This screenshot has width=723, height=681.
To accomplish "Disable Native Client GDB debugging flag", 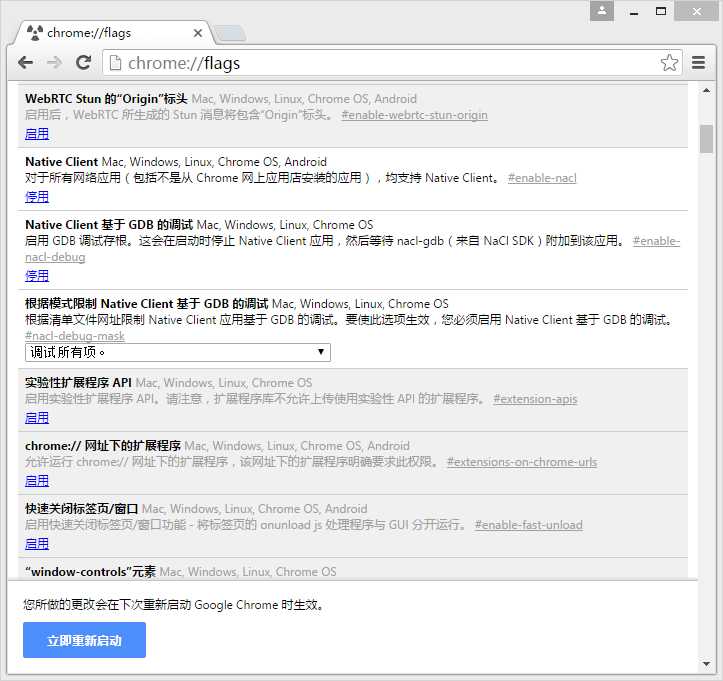I will tap(37, 276).
